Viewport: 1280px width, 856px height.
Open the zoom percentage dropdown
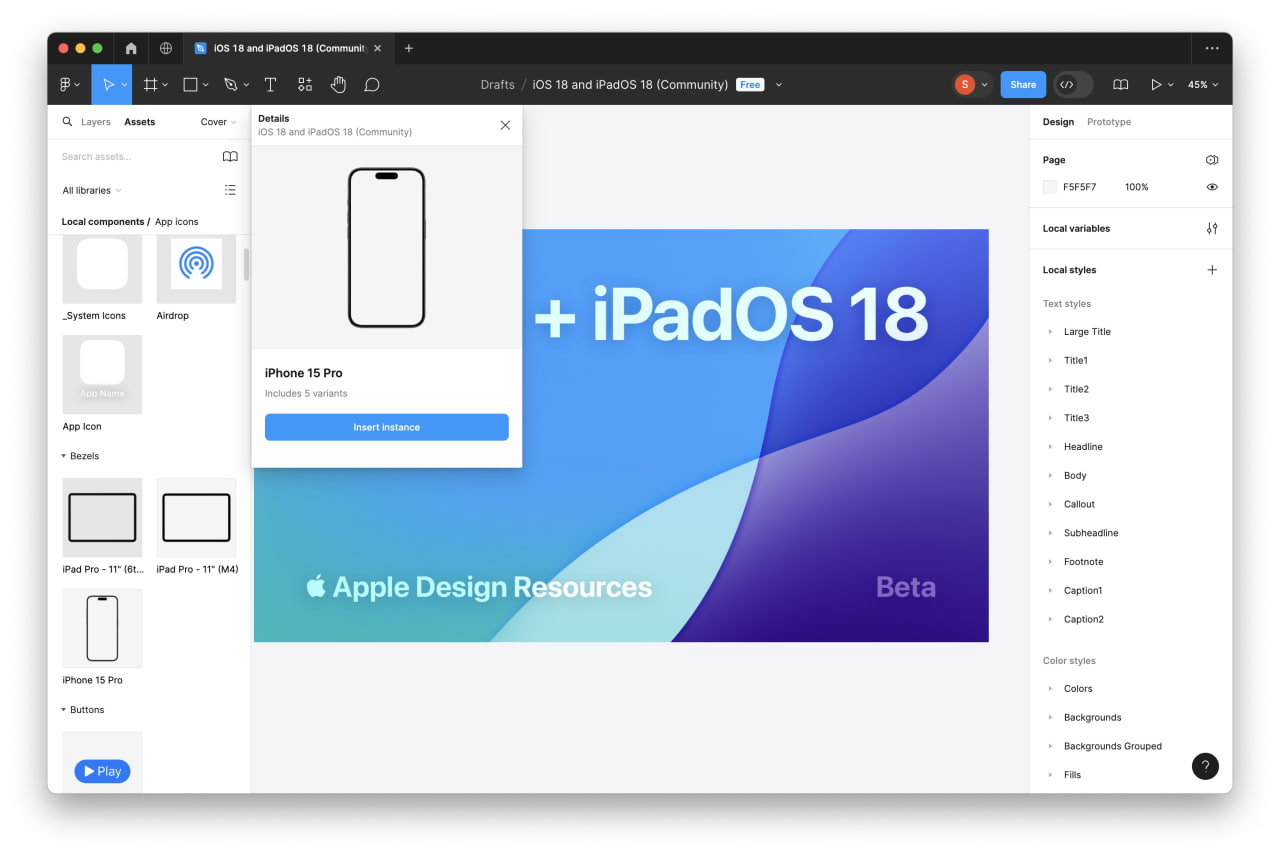point(1203,85)
